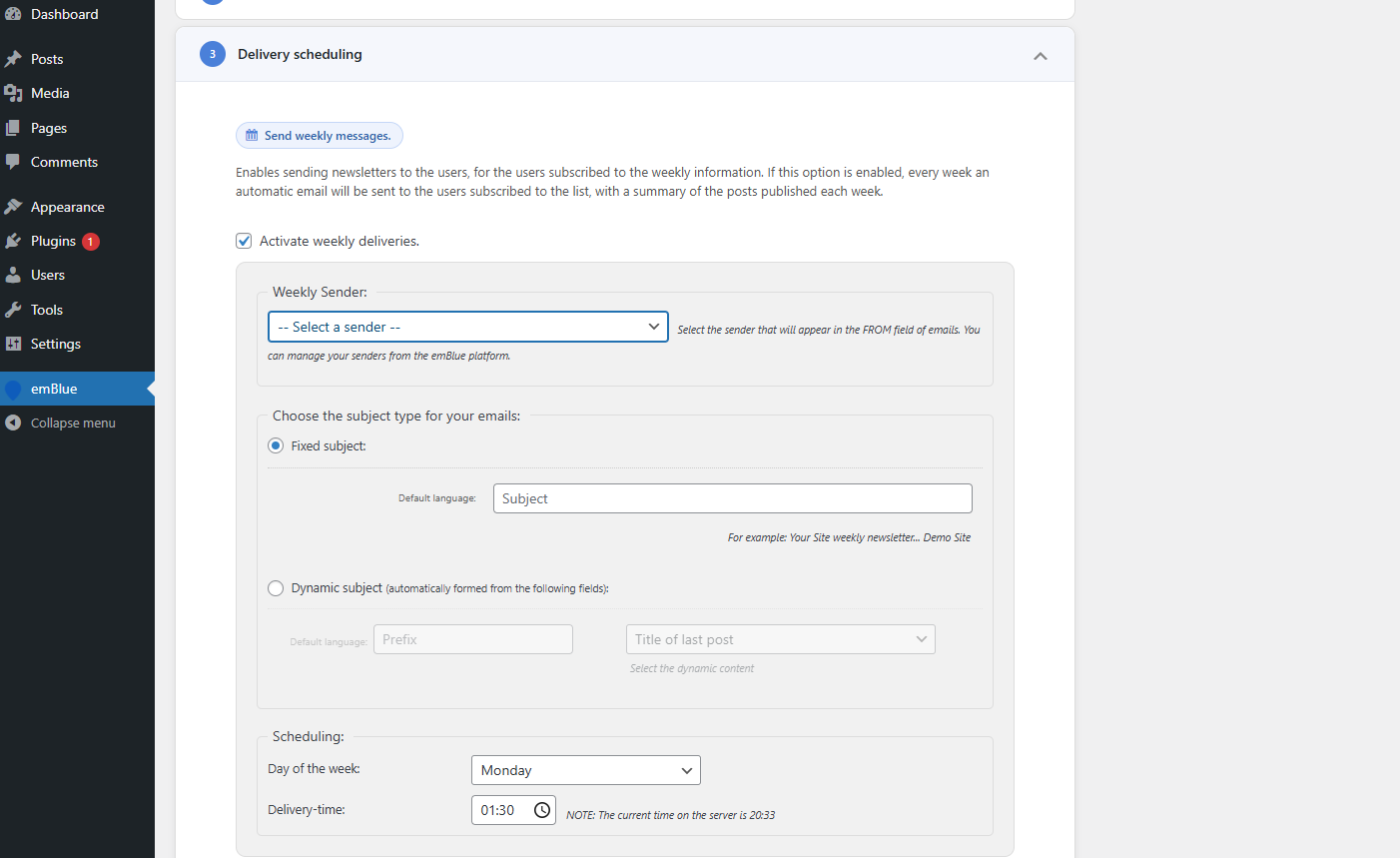1400x858 pixels.
Task: Click the Send weekly messages badge
Action: [320, 135]
